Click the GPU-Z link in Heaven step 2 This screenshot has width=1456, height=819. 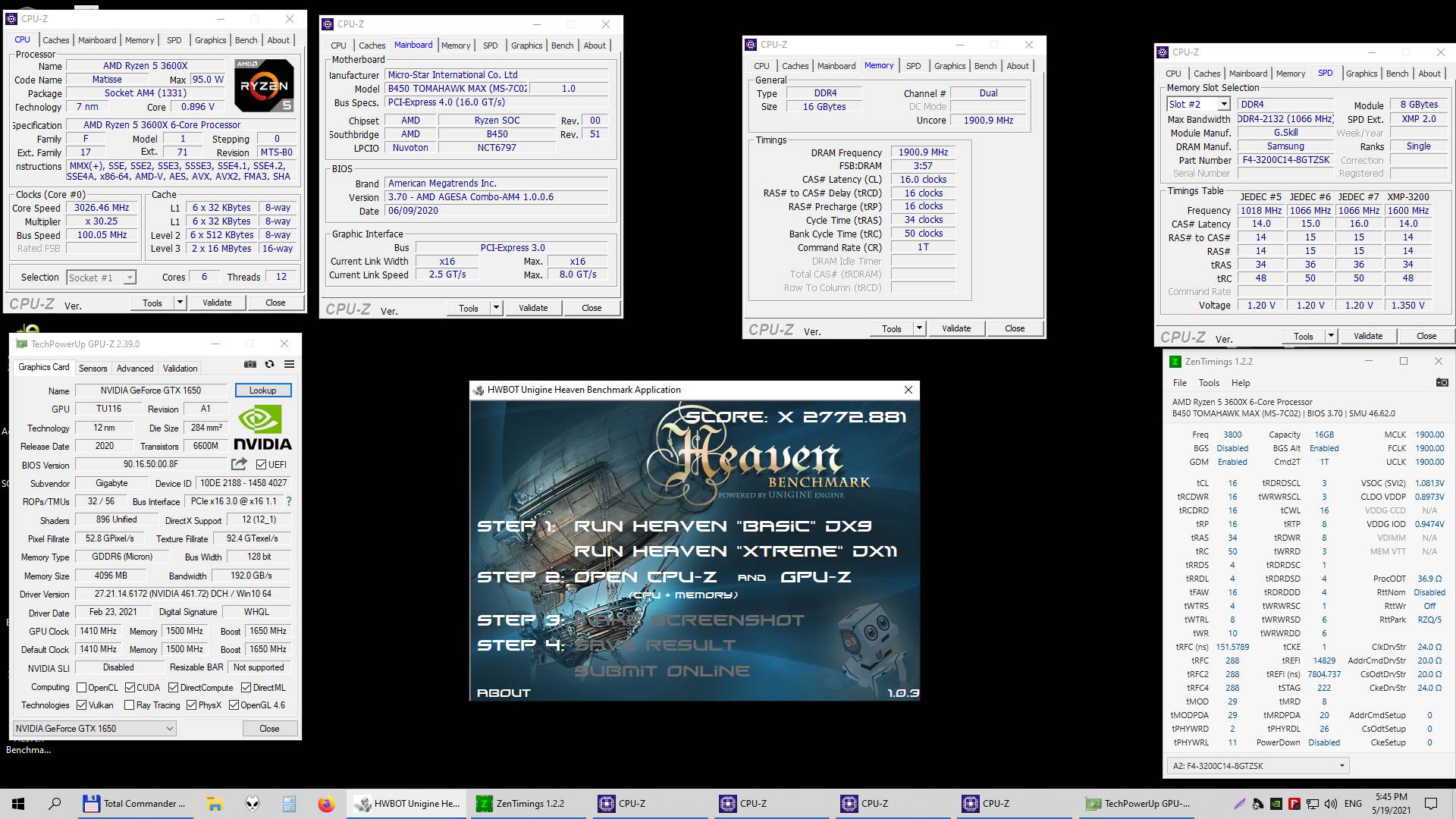[816, 577]
